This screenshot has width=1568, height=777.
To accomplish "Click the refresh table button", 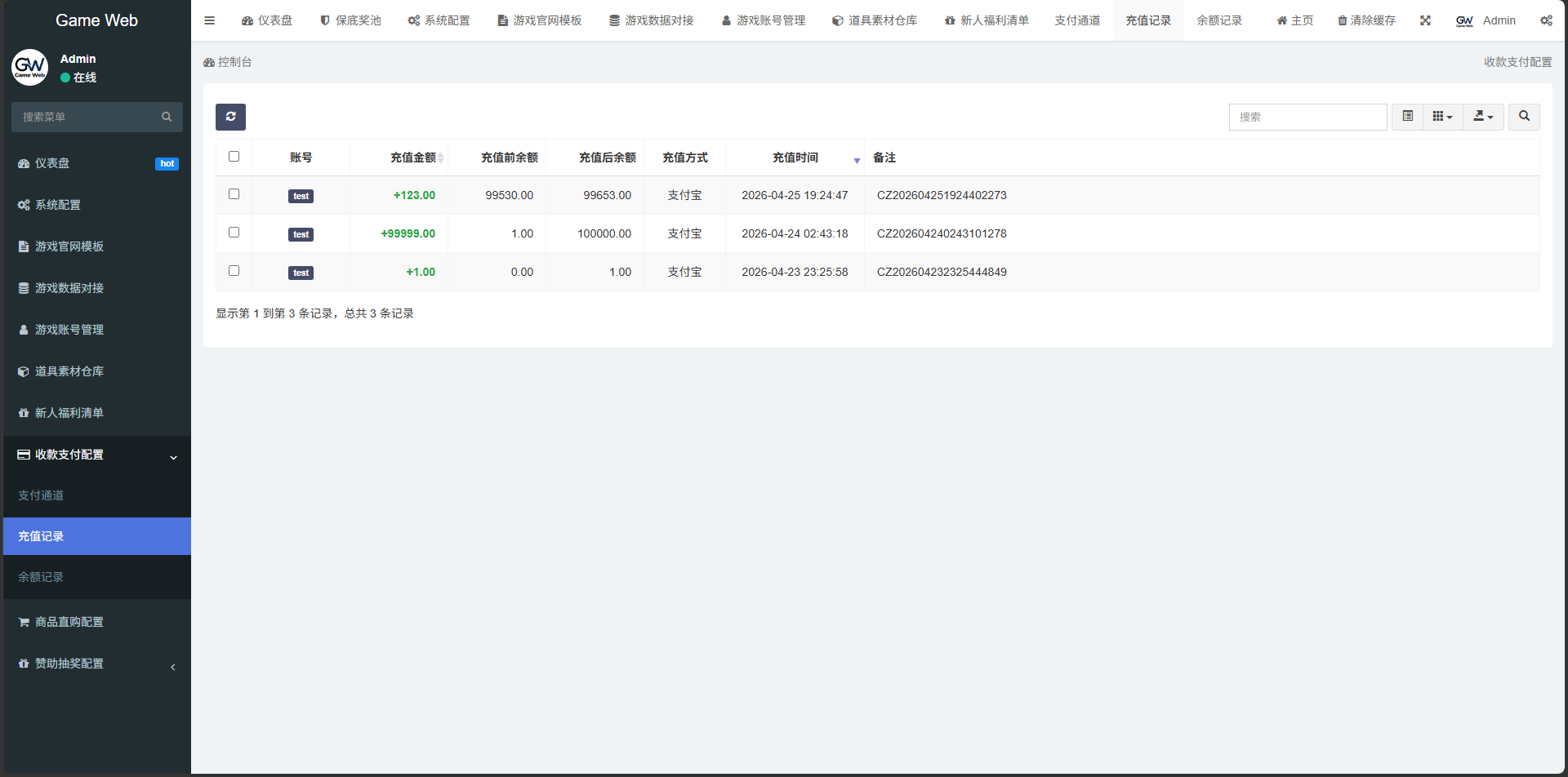I will click(x=230, y=117).
